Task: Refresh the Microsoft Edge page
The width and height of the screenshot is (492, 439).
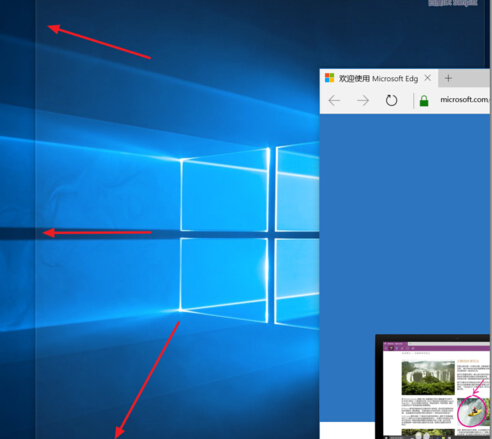Action: pos(391,100)
